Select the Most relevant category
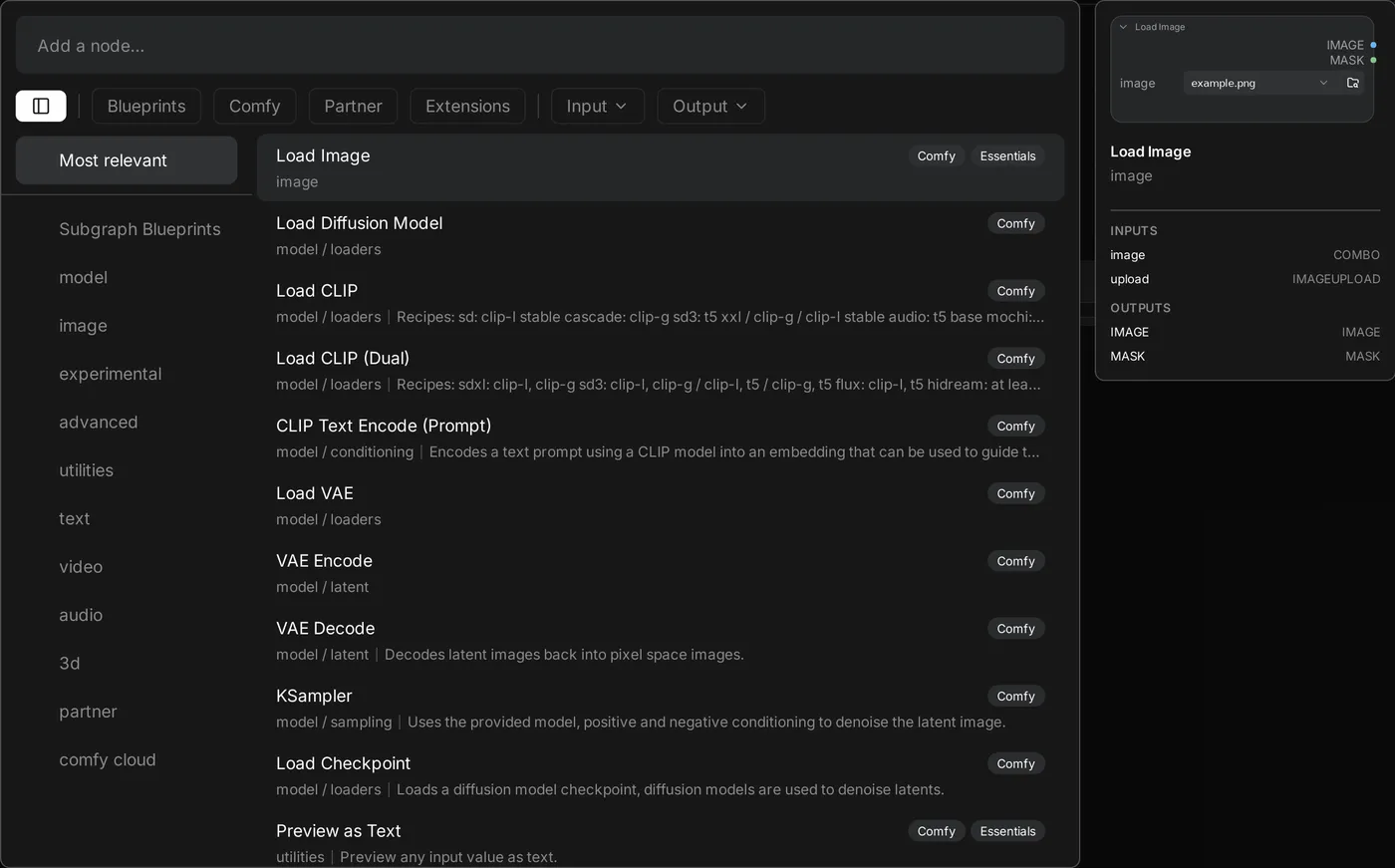This screenshot has height=868, width=1395. (x=127, y=160)
